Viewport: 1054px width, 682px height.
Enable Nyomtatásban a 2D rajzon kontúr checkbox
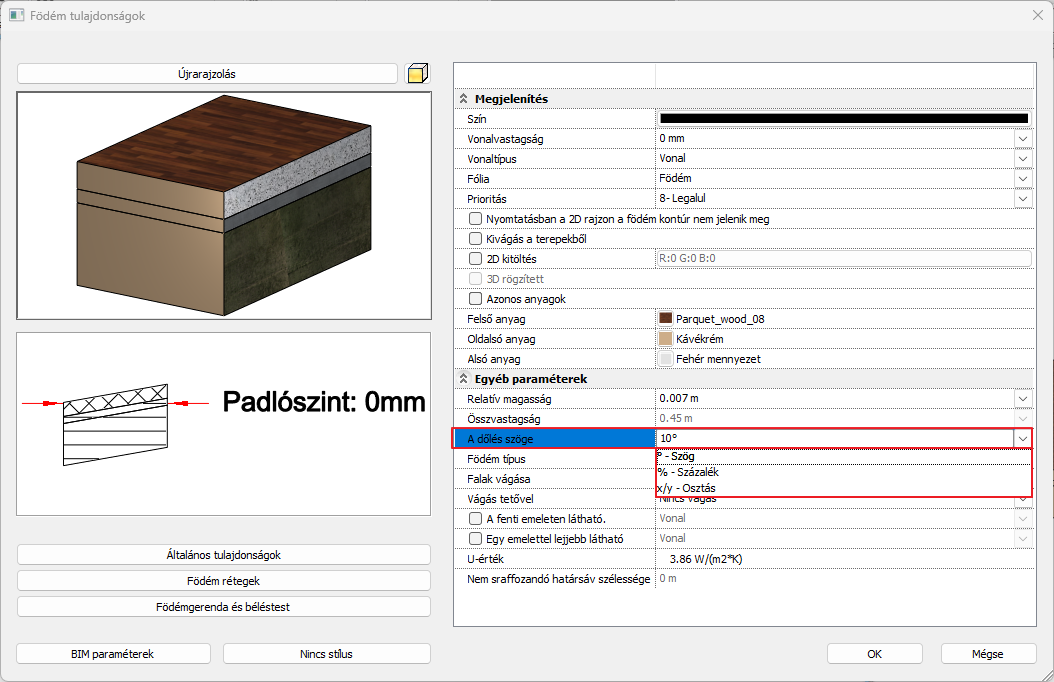[475, 218]
